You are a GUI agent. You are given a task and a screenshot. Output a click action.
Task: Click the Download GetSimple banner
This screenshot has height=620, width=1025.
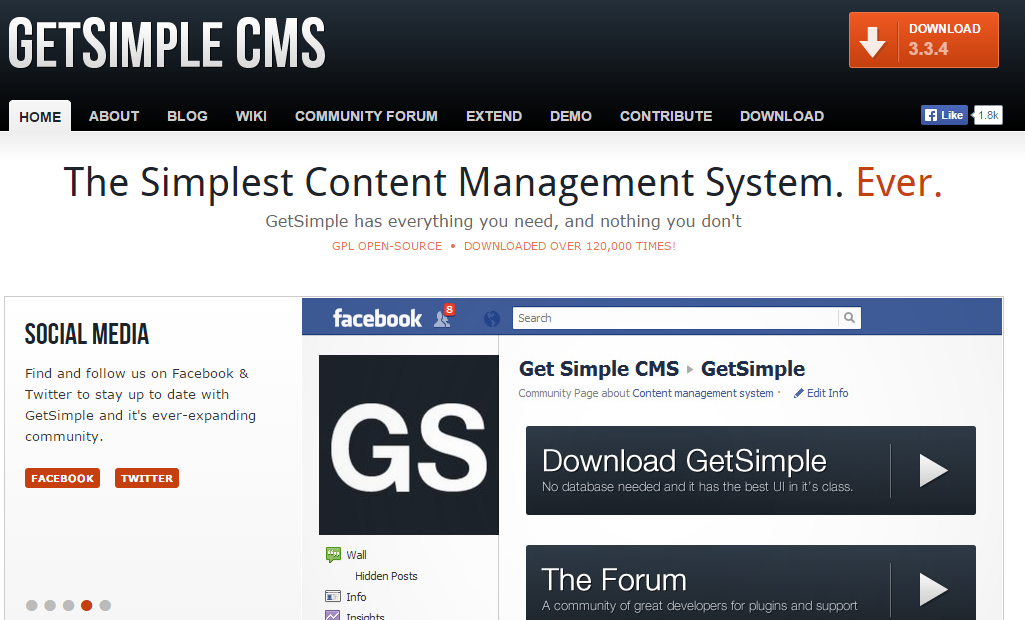click(x=750, y=470)
